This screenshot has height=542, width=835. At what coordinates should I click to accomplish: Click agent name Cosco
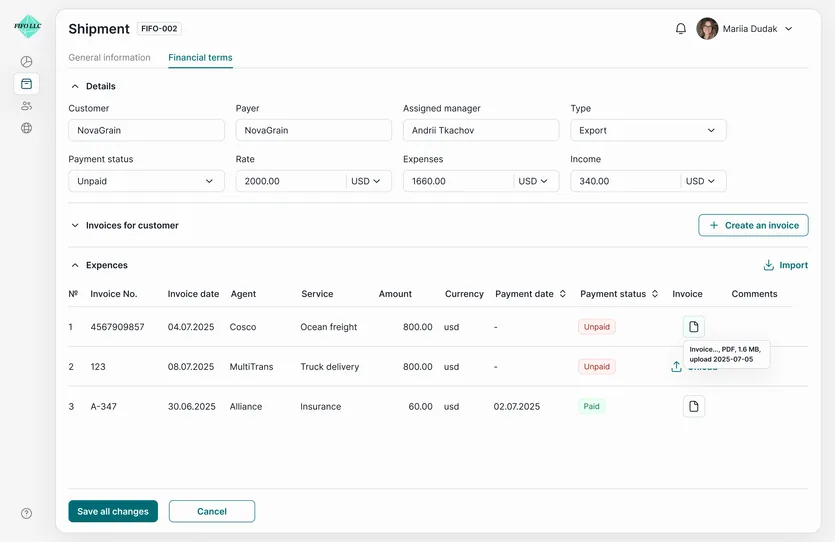(243, 327)
